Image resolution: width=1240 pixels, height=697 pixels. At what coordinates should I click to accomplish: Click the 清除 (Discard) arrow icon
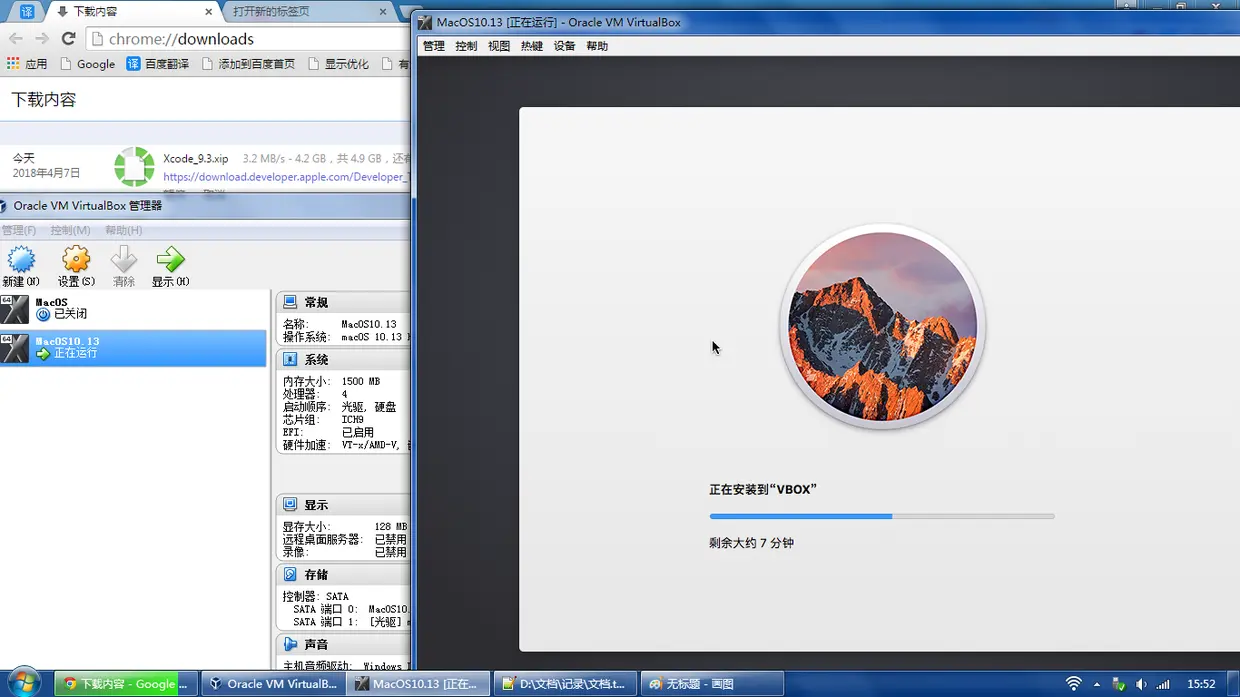click(123, 260)
